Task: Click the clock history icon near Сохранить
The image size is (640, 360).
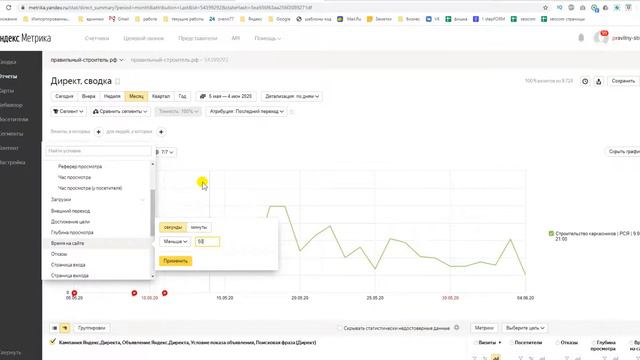Action: (585, 81)
